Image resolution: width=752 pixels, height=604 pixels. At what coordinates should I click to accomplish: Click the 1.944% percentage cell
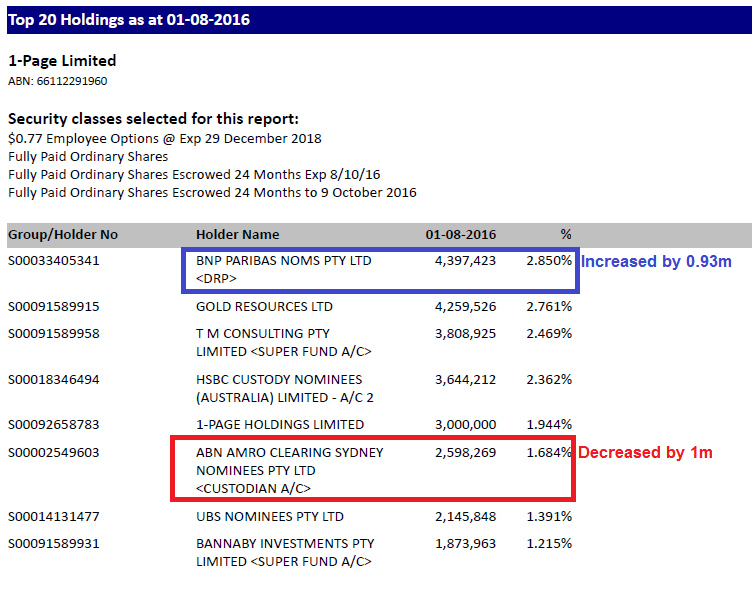549,425
